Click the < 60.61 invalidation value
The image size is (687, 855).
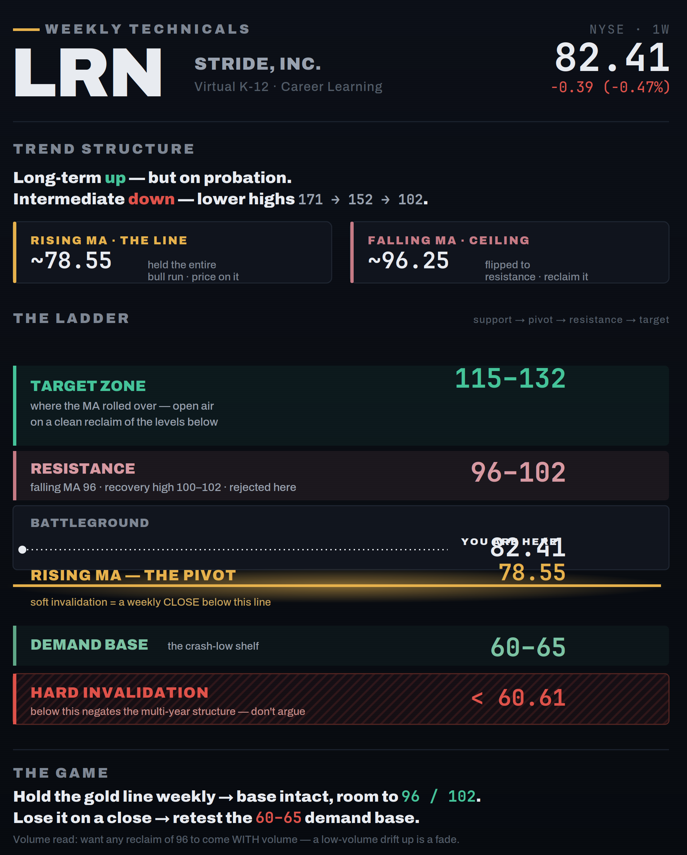click(517, 698)
